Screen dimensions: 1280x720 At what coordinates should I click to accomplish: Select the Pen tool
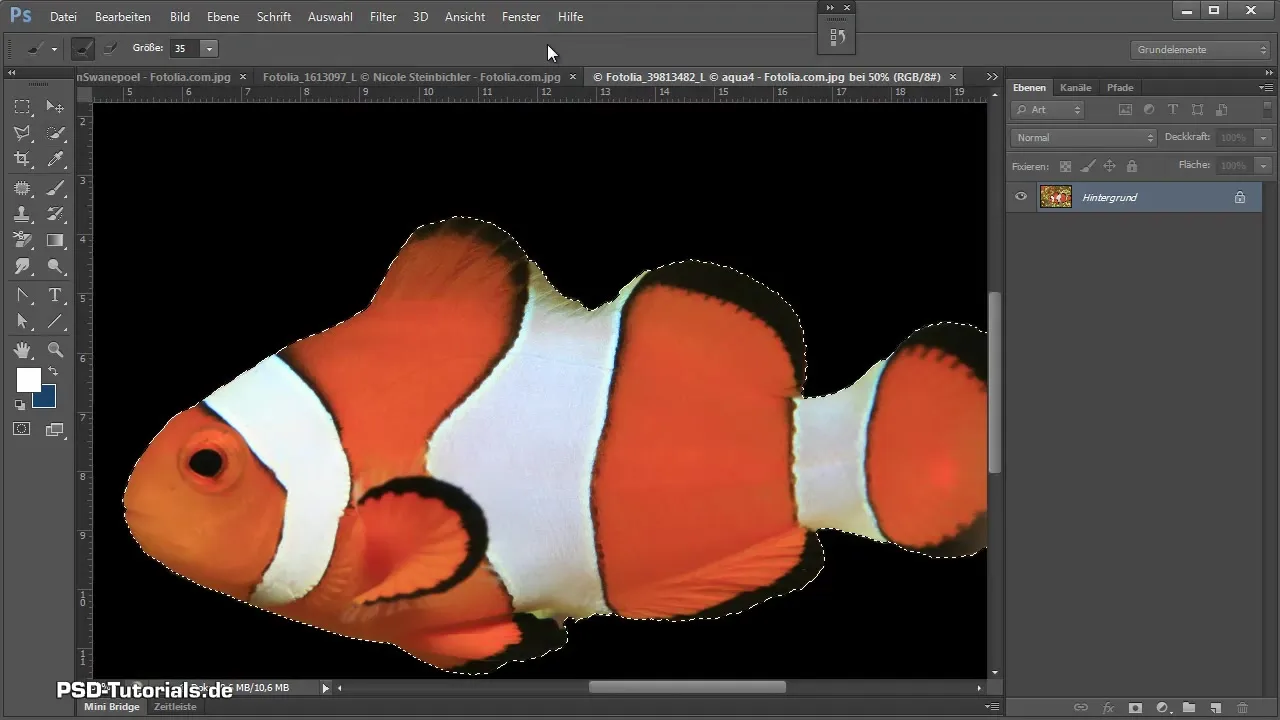22,295
